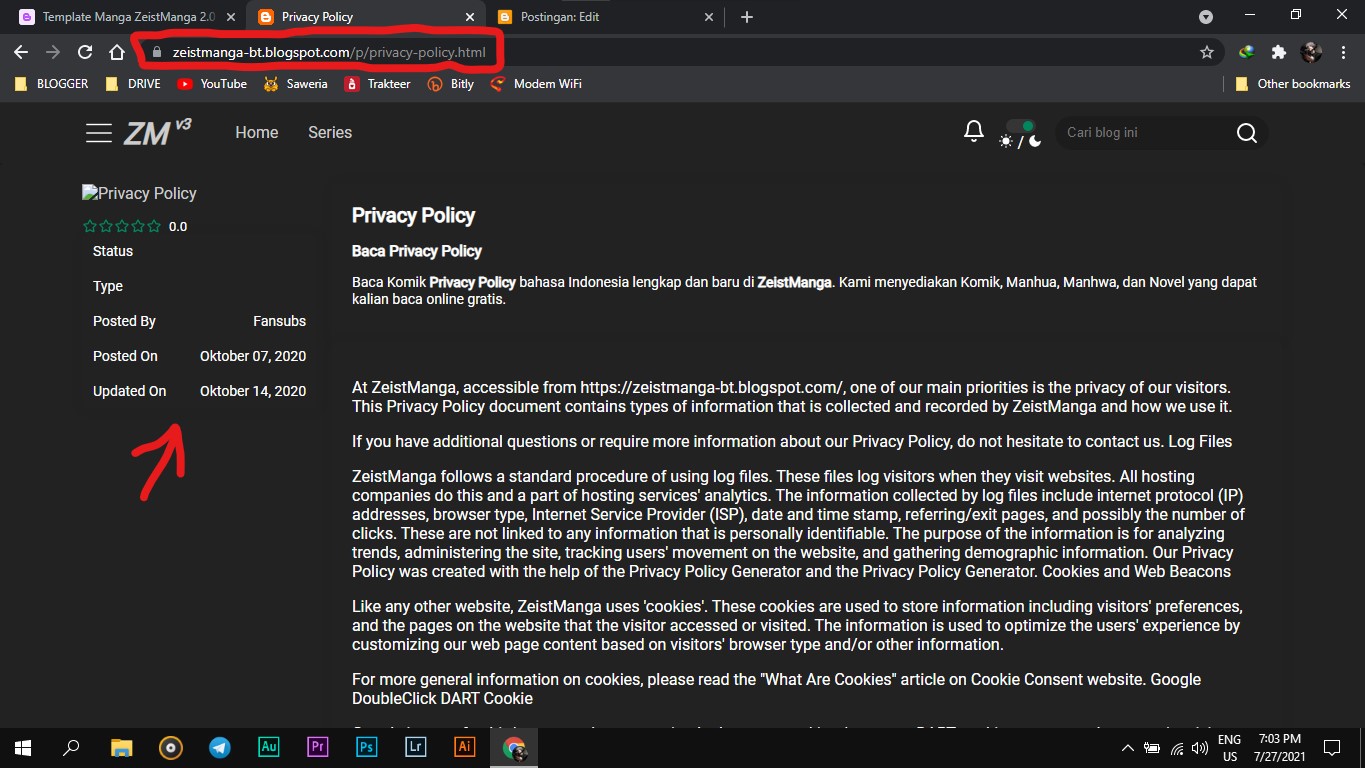Image resolution: width=1365 pixels, height=768 pixels.
Task: Switch to Postingan: Edit tab
Action: (x=607, y=17)
